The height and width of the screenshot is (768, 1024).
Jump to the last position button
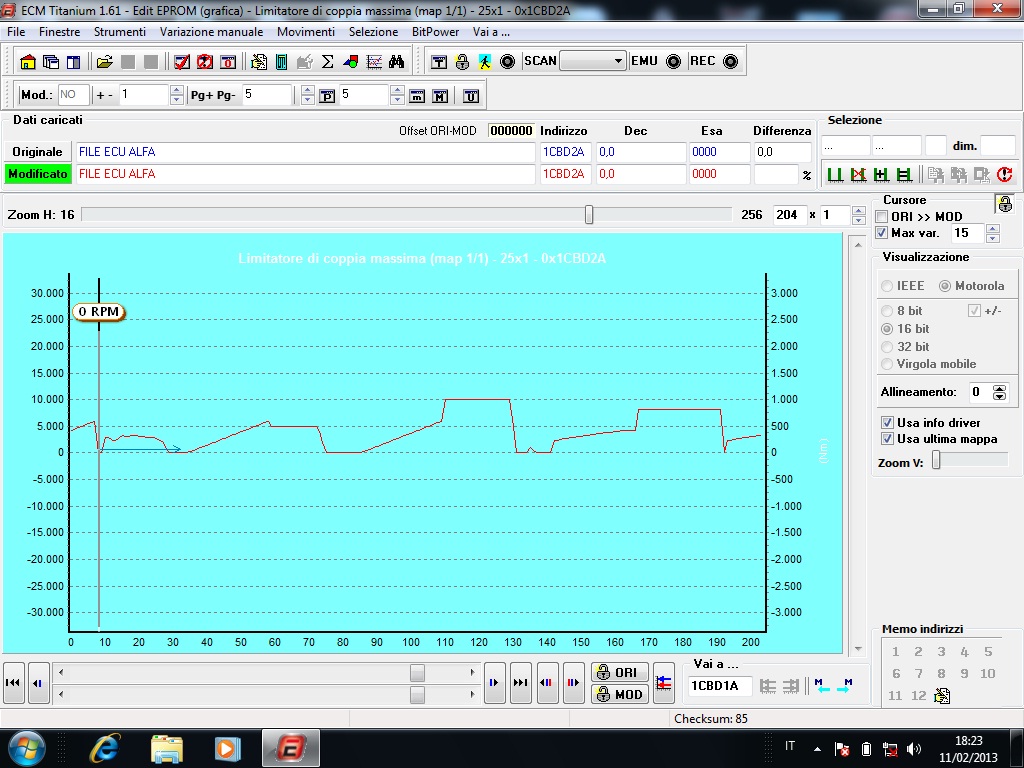(x=520, y=683)
